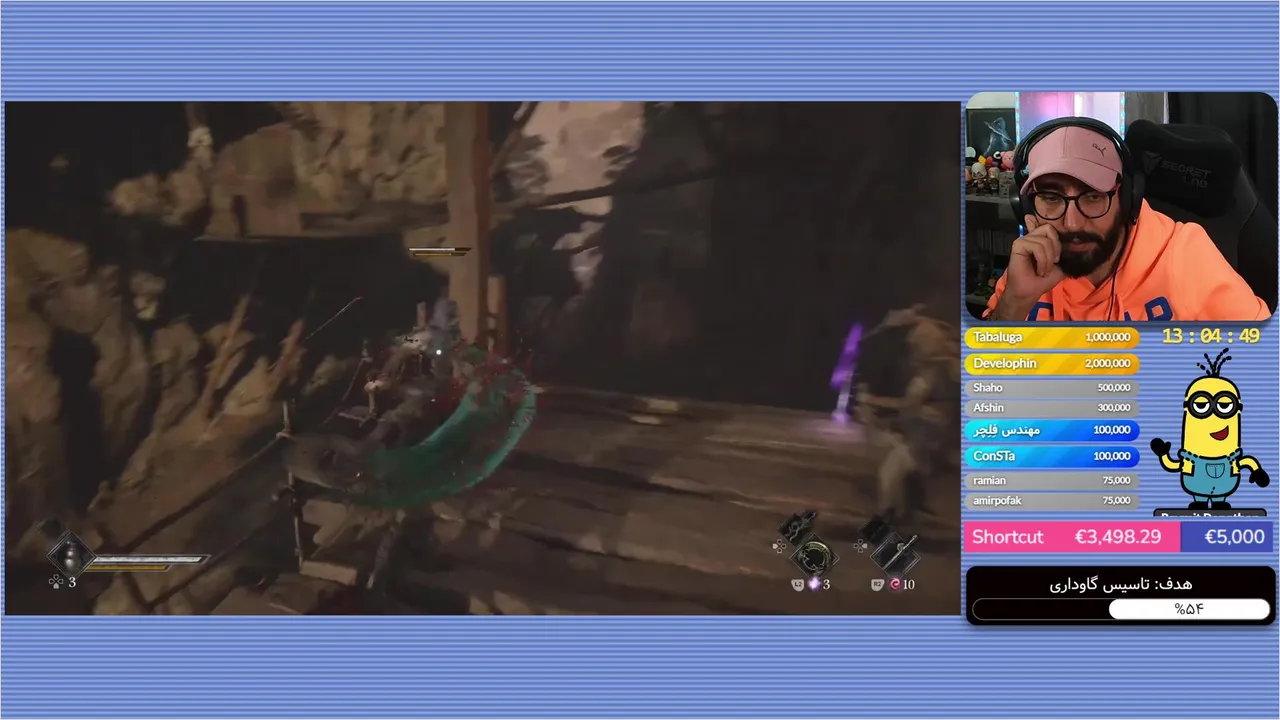Select the ramian donor row
1280x720 pixels.
tap(1051, 480)
